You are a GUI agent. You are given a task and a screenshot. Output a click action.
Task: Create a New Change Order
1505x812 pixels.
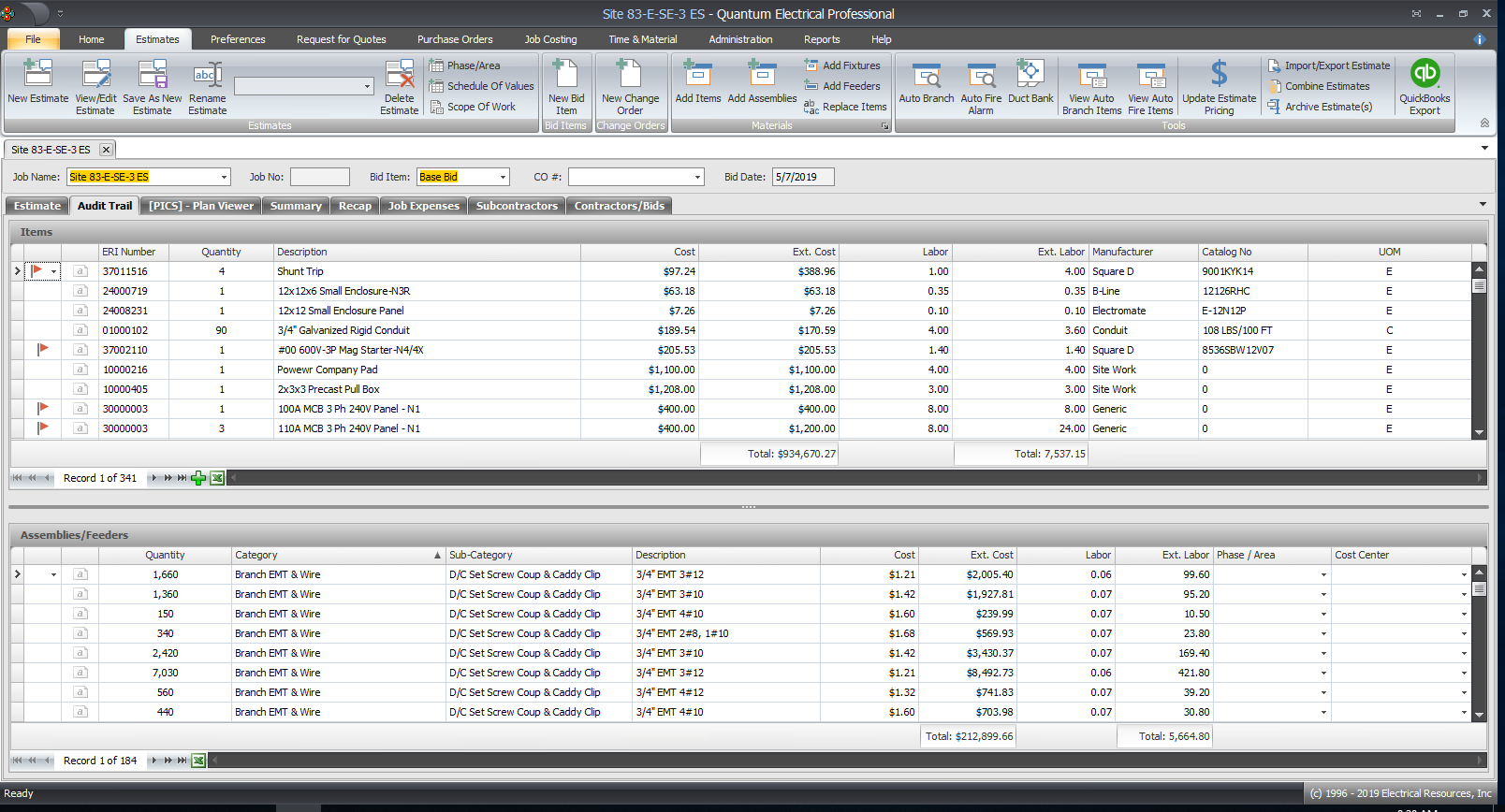point(630,75)
